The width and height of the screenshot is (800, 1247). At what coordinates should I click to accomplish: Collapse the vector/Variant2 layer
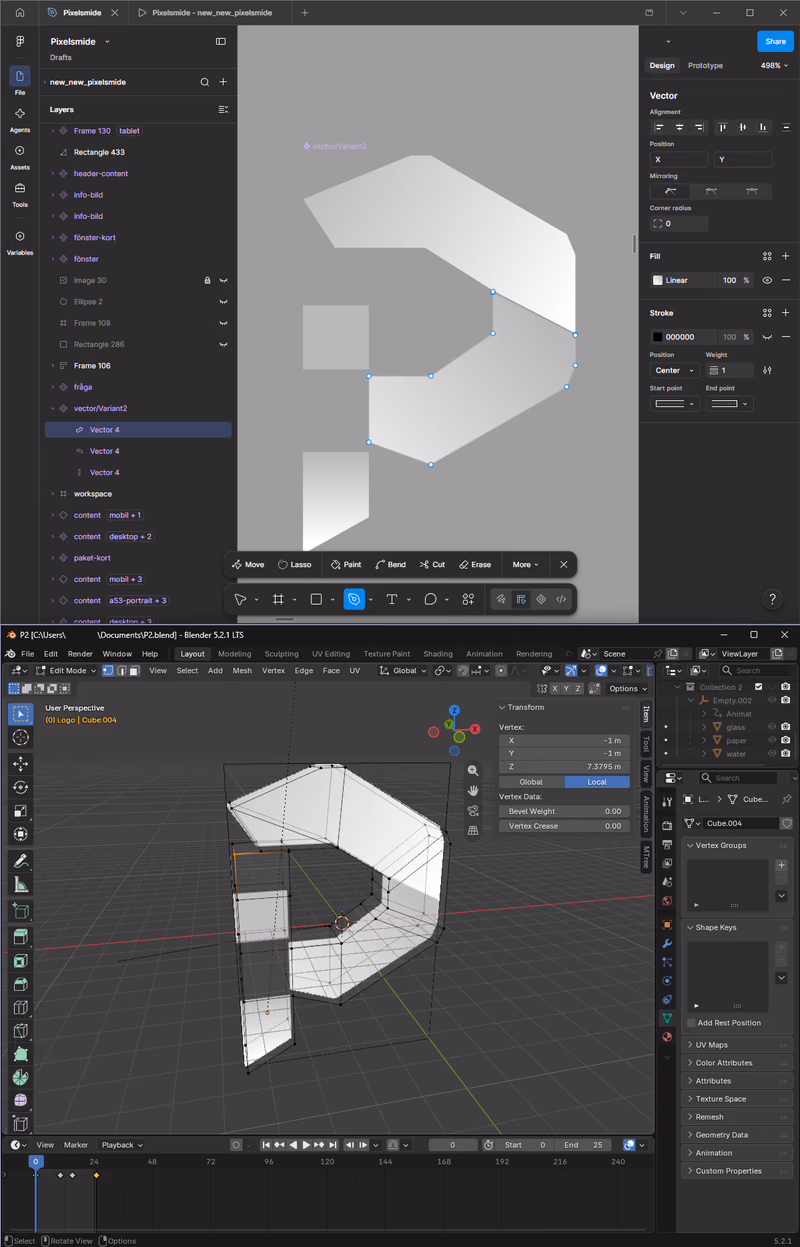[53, 408]
